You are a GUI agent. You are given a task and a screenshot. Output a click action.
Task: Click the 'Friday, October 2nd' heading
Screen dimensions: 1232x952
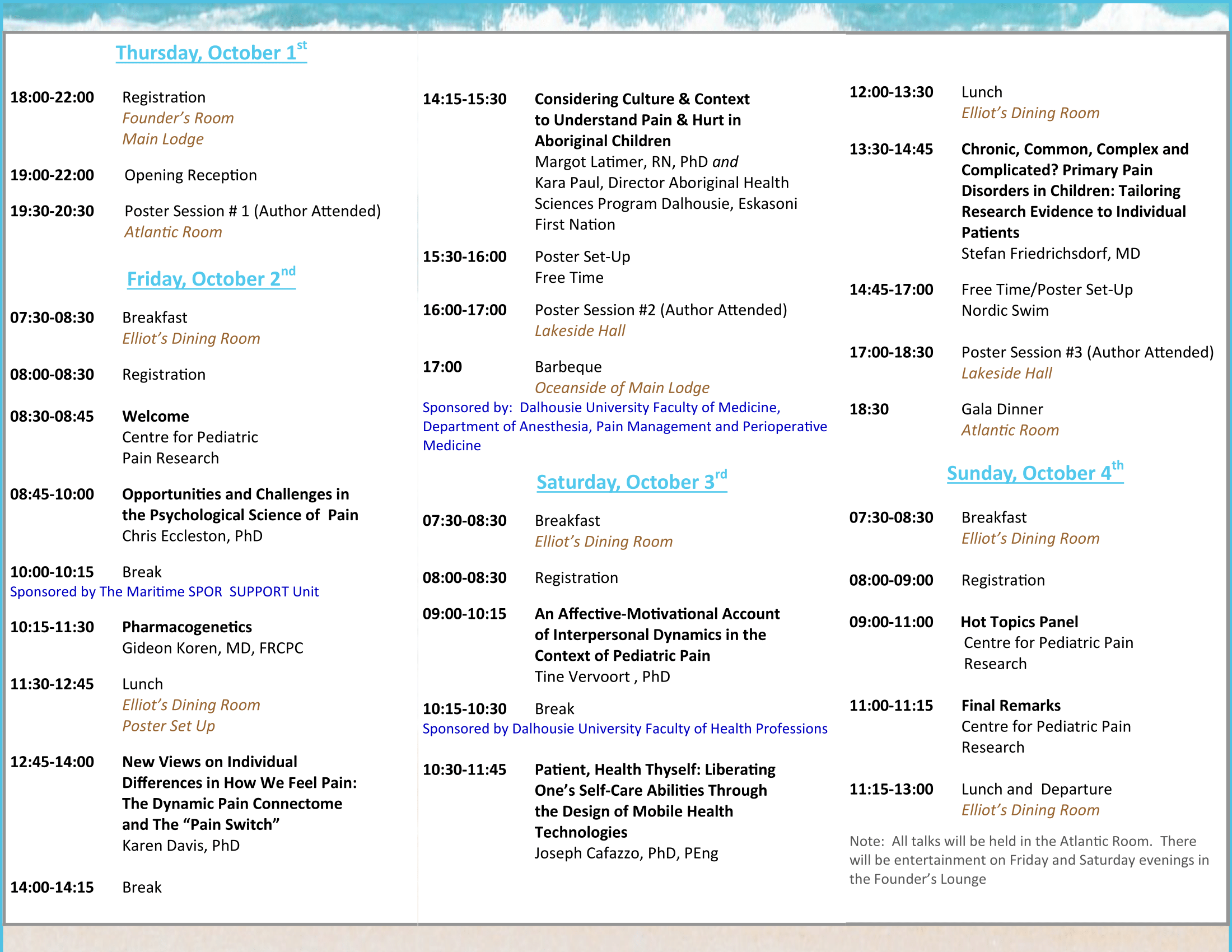point(211,278)
